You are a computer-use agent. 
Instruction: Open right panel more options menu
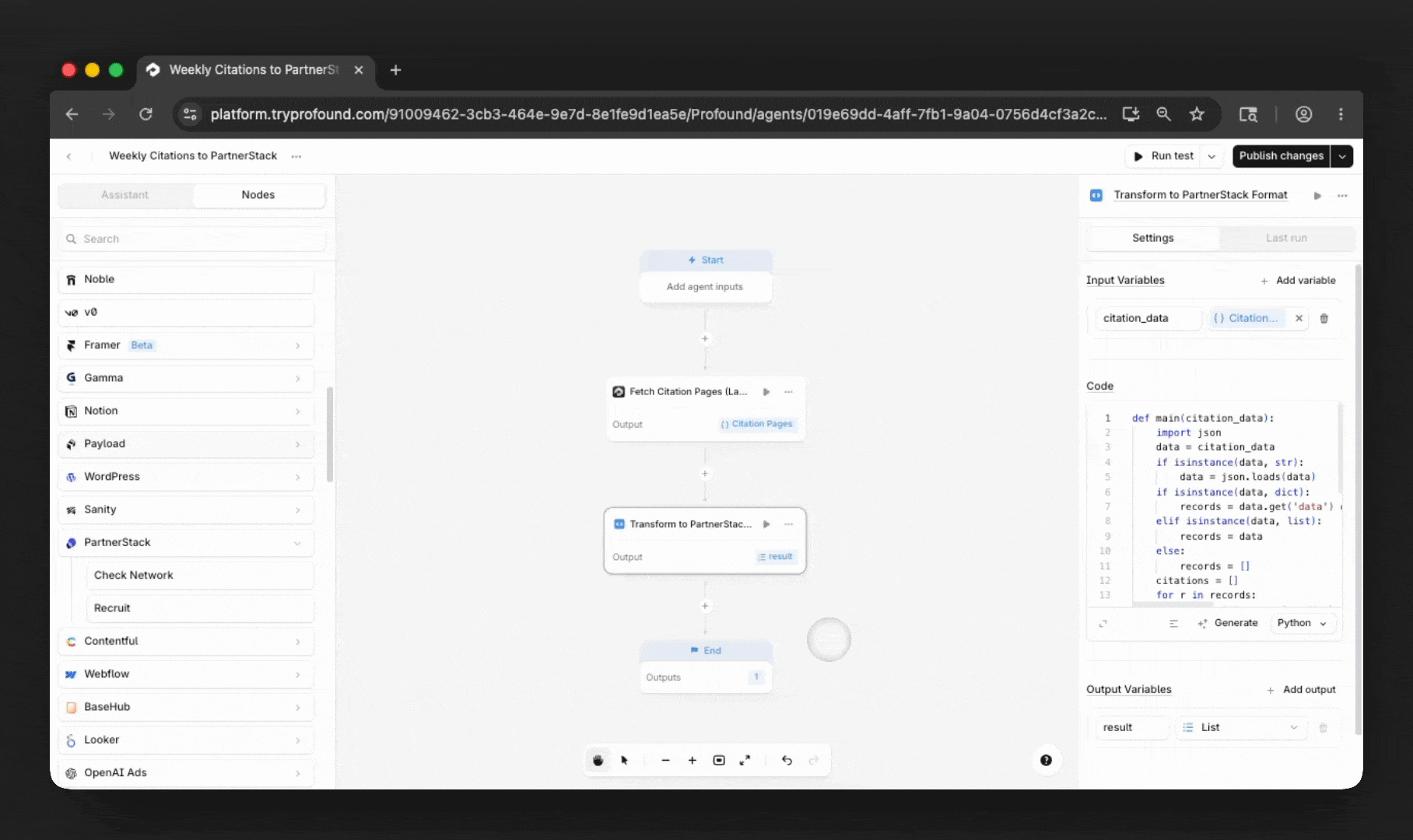tap(1342, 195)
